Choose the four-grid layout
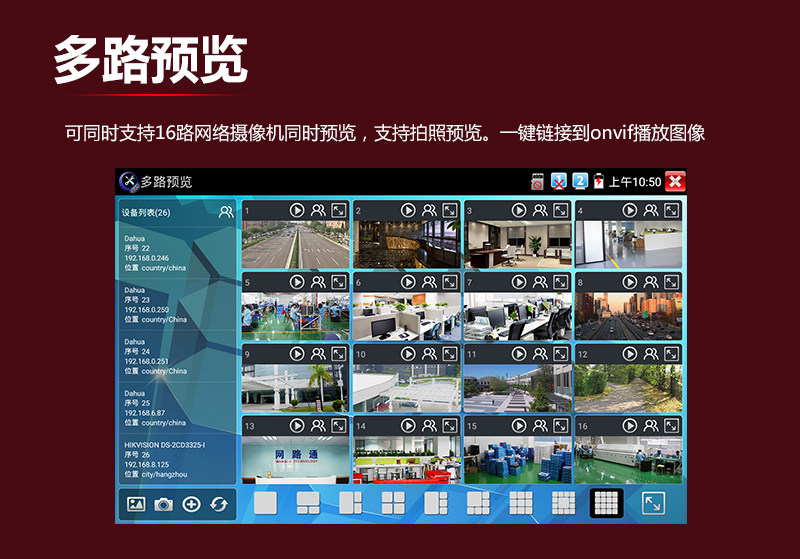Screen dimensions: 800x559 (x=393, y=503)
